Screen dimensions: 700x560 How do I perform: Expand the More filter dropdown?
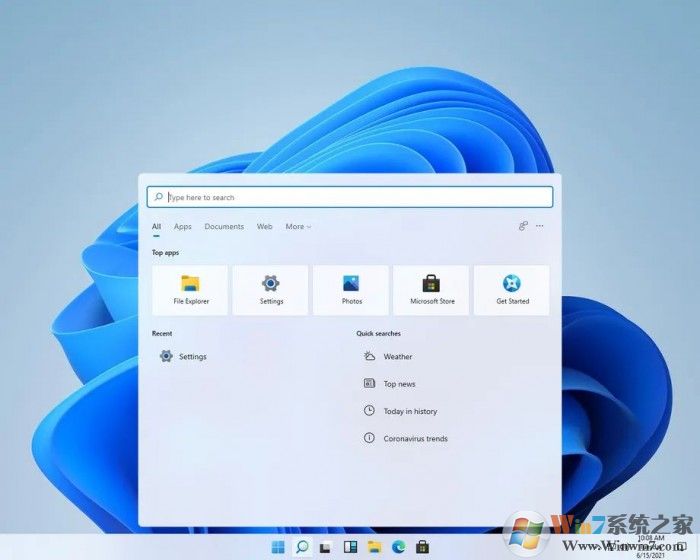click(x=298, y=227)
